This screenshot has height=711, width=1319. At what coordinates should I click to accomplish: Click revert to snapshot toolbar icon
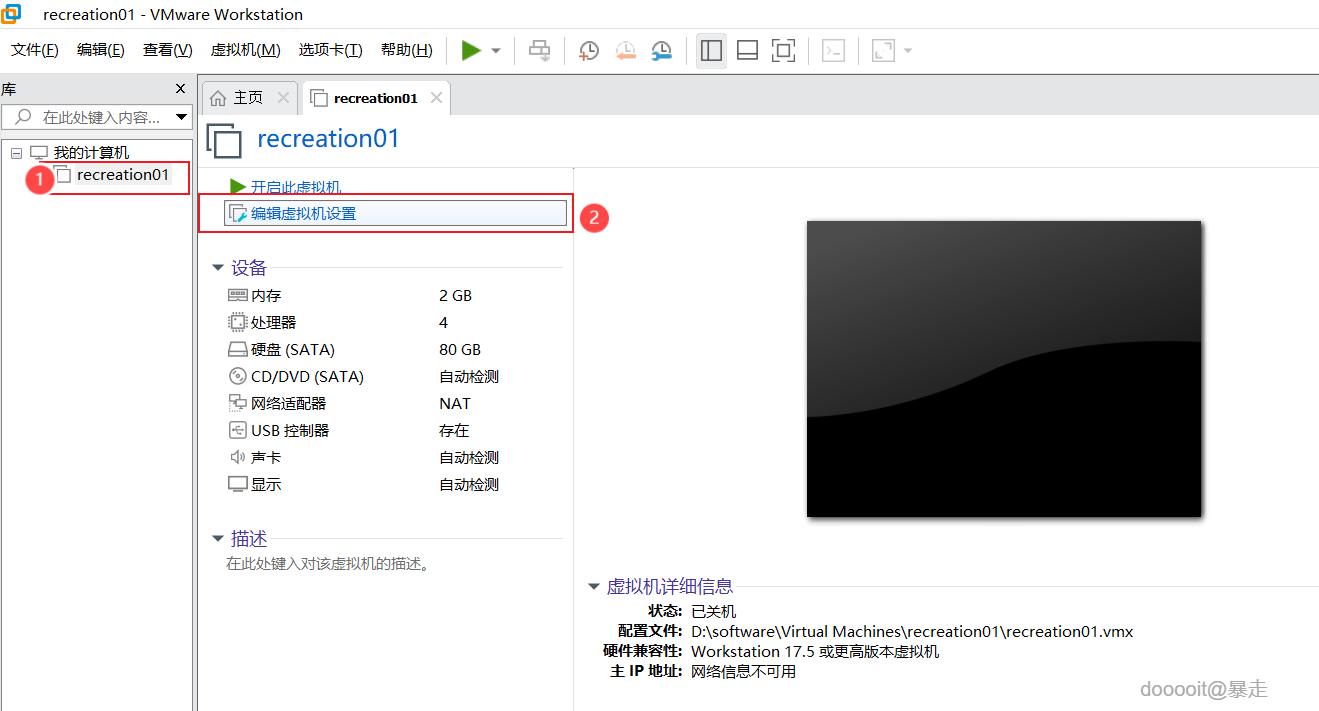coord(625,50)
